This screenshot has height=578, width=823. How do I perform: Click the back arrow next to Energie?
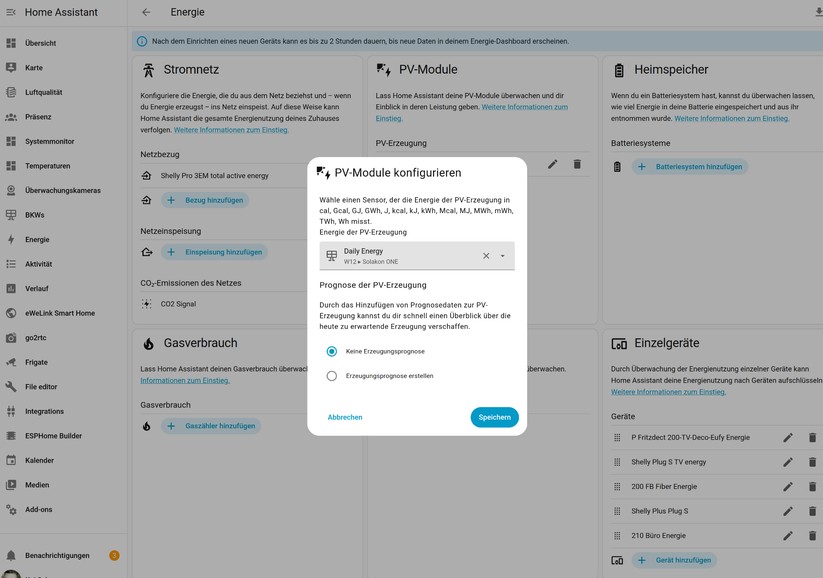coord(146,12)
